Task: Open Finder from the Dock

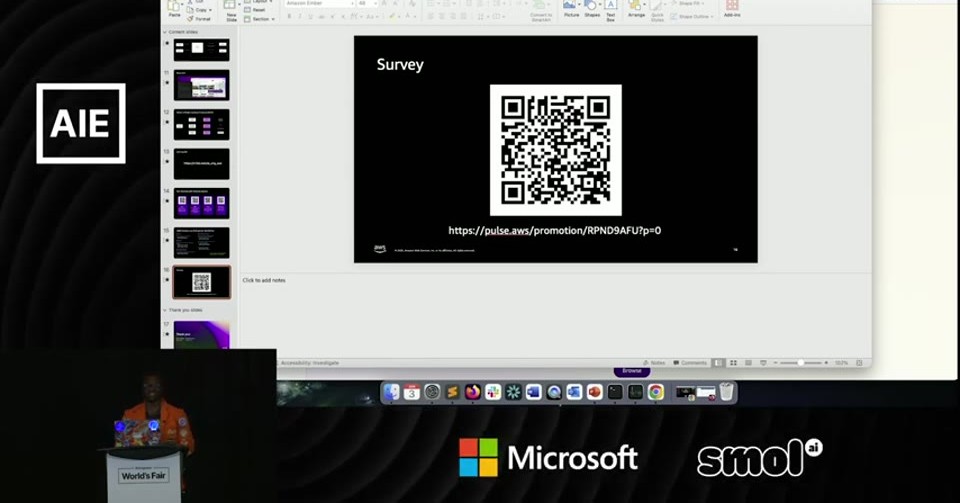Action: (x=392, y=392)
